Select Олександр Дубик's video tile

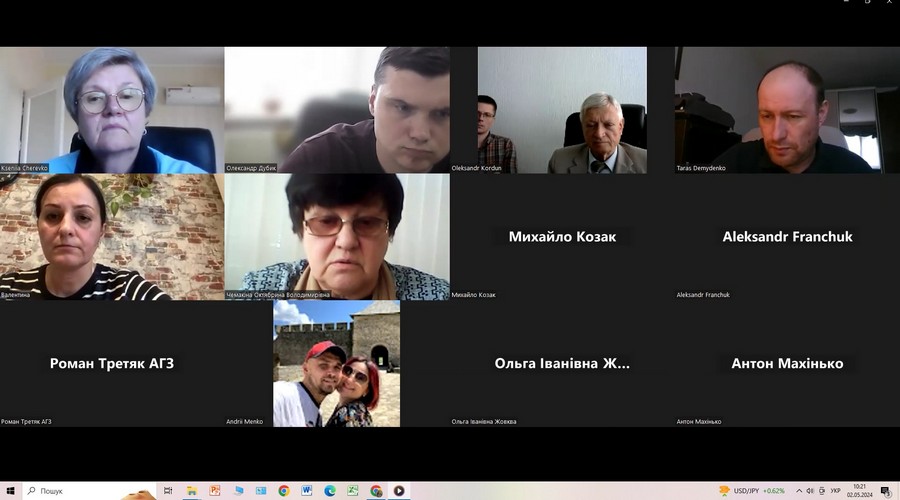pyautogui.click(x=337, y=110)
